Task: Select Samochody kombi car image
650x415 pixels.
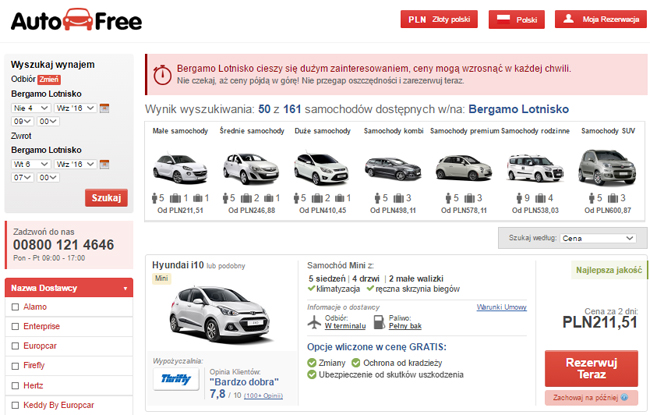Action: 393,168
